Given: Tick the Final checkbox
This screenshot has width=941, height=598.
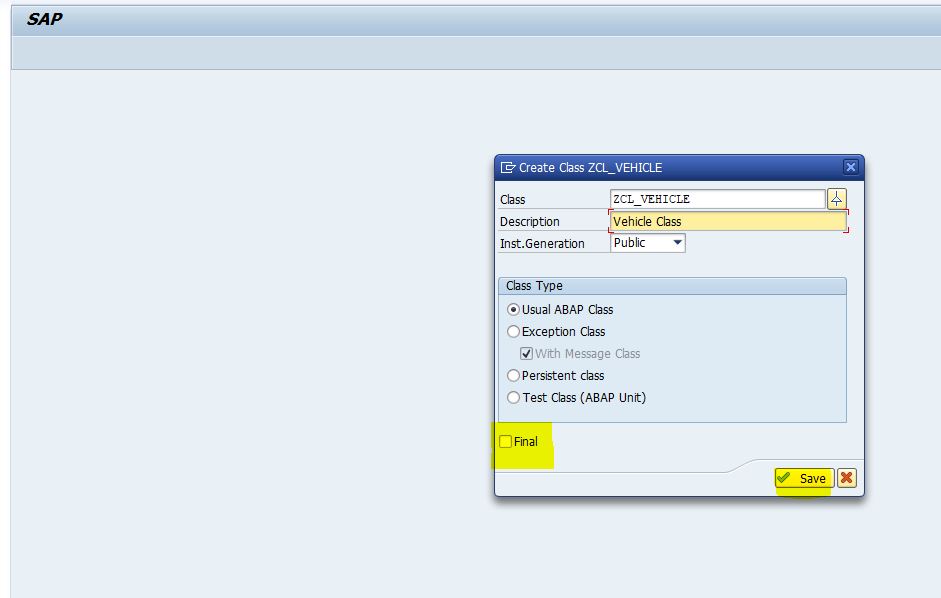Looking at the screenshot, I should pos(505,441).
